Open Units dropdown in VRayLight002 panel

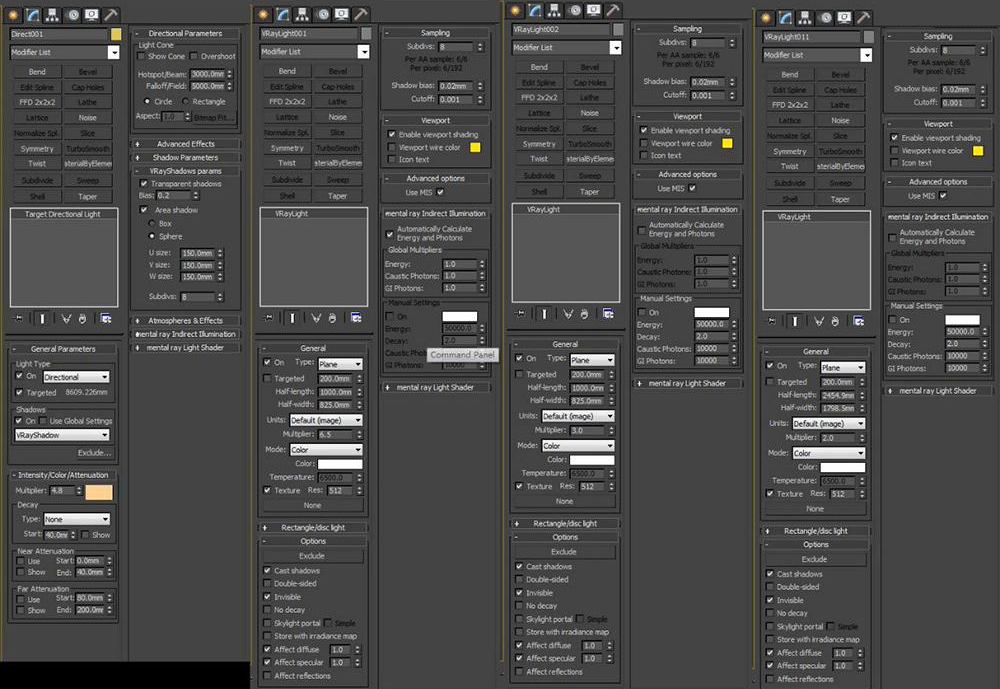click(578, 416)
